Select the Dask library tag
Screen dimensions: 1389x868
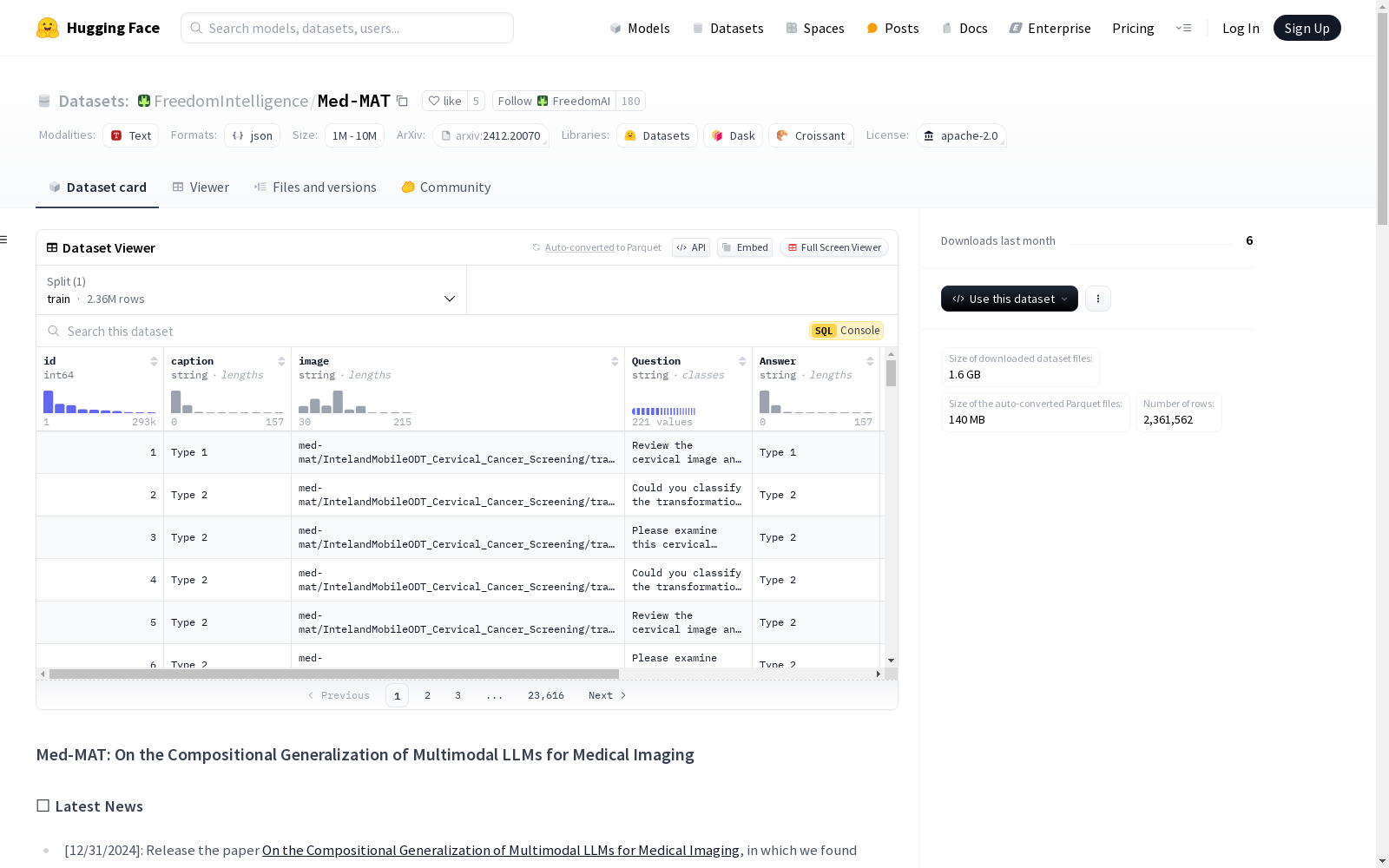734,135
